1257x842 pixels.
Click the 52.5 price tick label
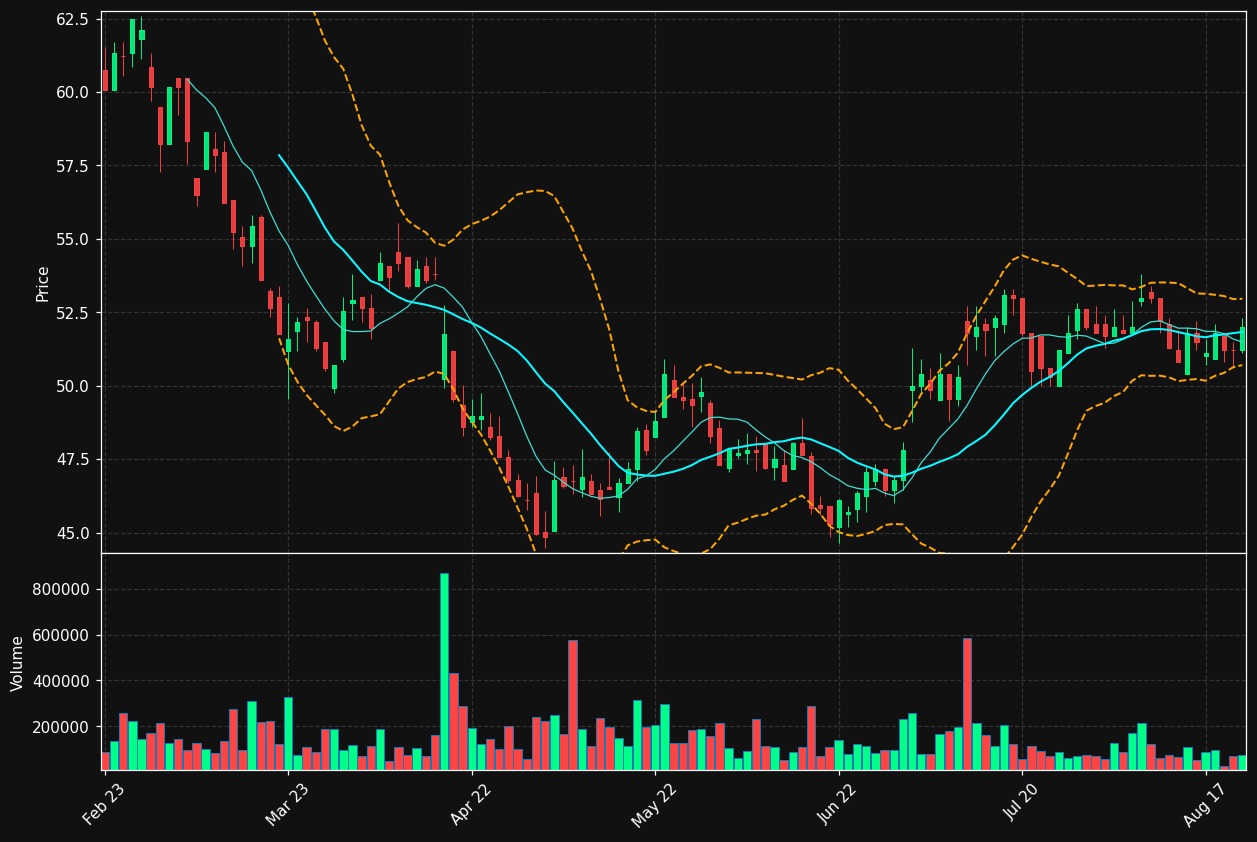tap(73, 313)
